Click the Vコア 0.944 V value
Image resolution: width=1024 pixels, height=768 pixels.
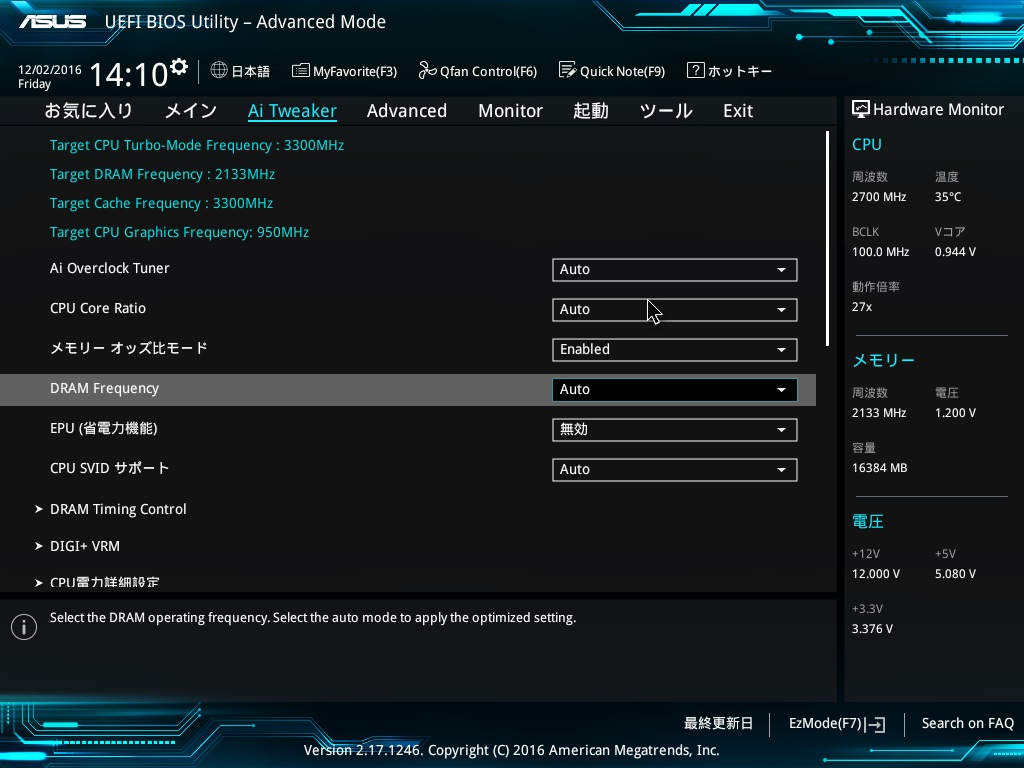click(955, 251)
